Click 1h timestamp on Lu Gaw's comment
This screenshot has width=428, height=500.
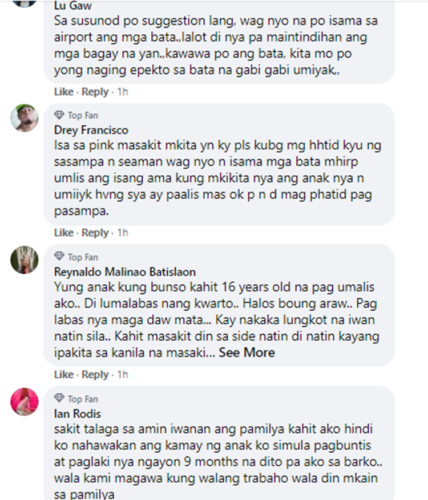point(122,92)
